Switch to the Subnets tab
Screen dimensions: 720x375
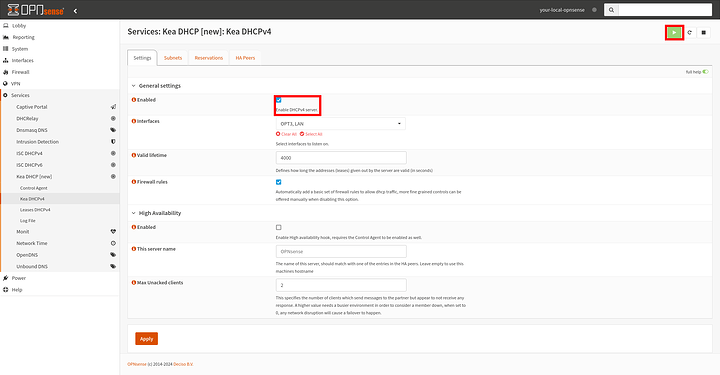[x=173, y=58]
